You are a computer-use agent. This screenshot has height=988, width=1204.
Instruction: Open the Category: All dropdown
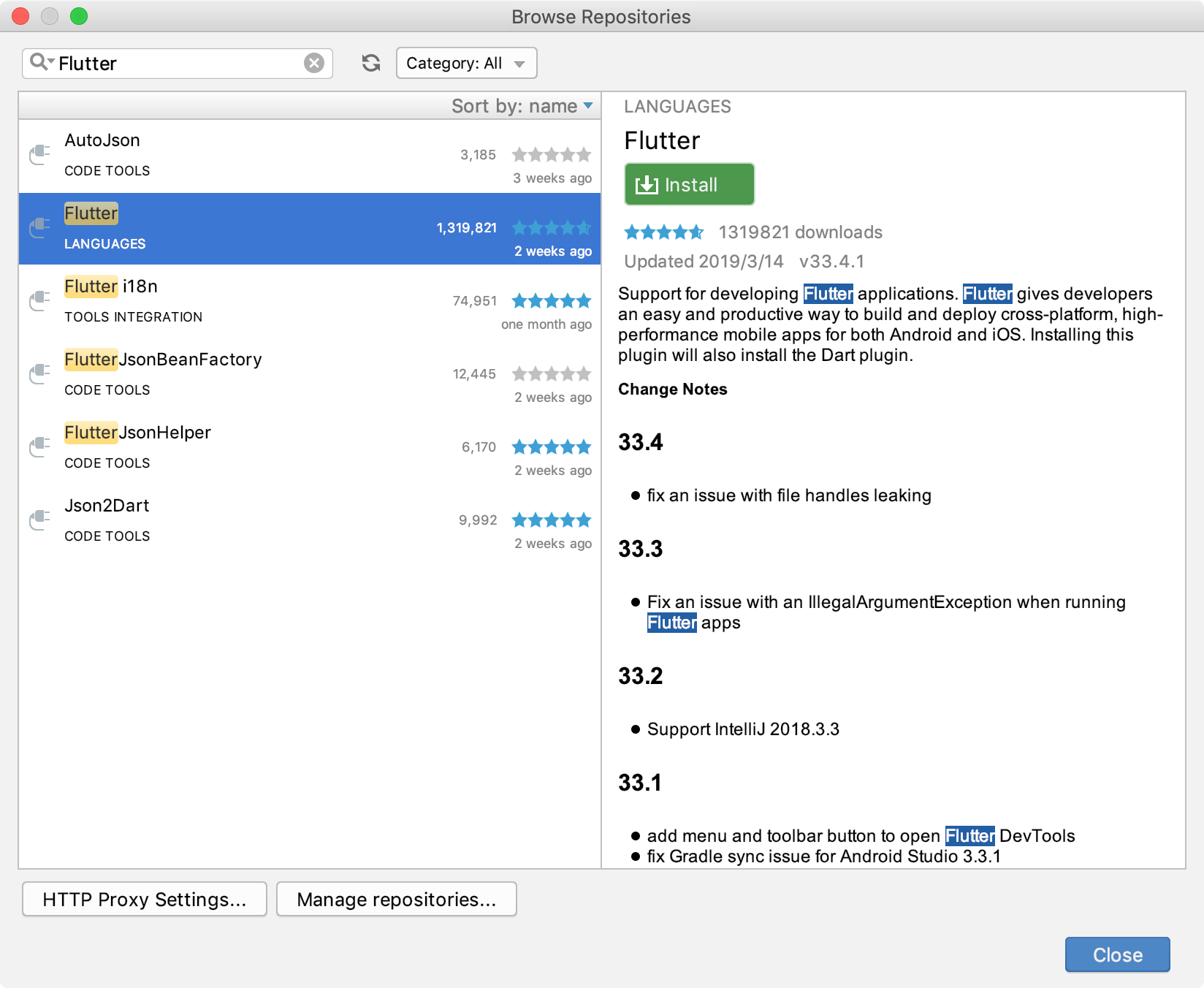[x=466, y=63]
